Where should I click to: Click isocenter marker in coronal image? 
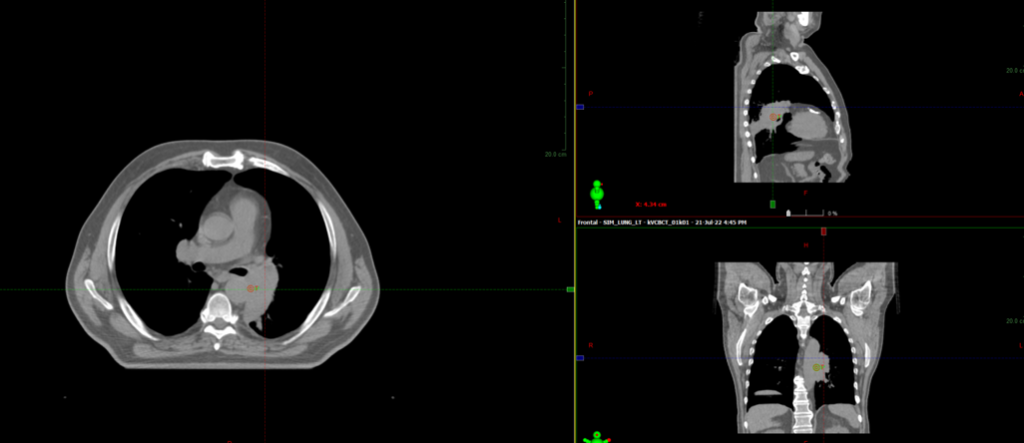coord(818,368)
